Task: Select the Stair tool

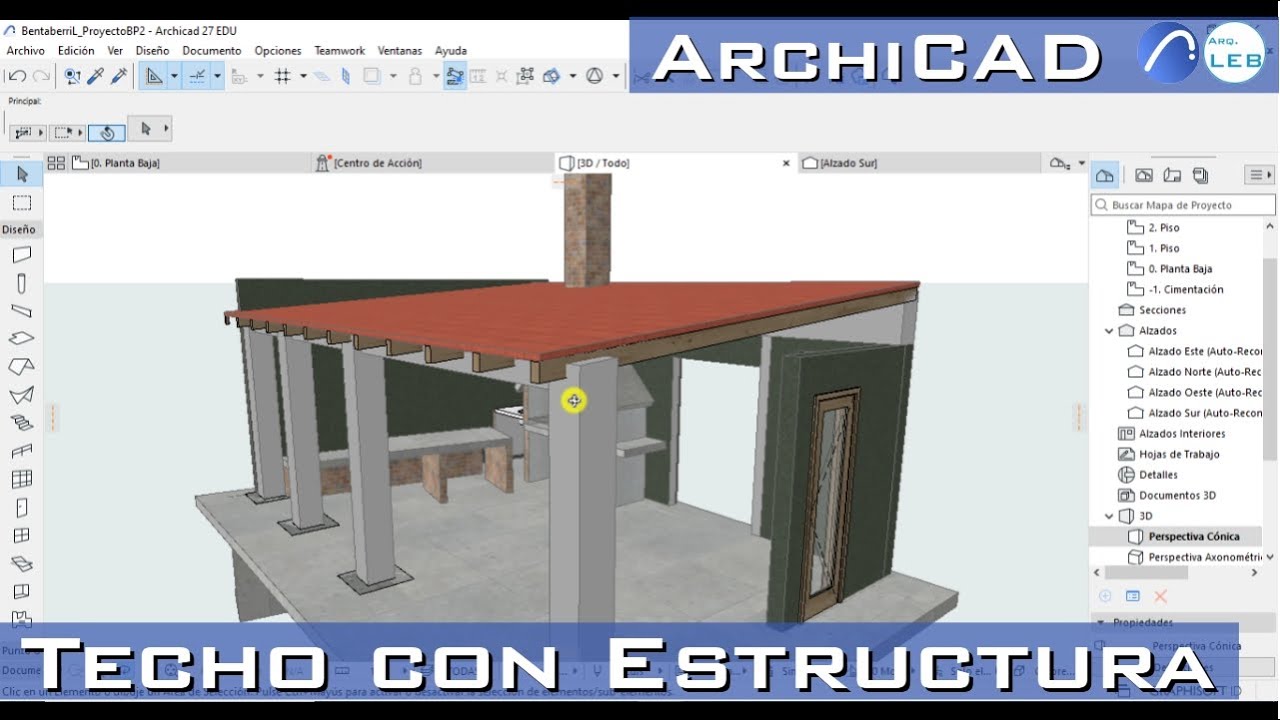Action: [22, 423]
